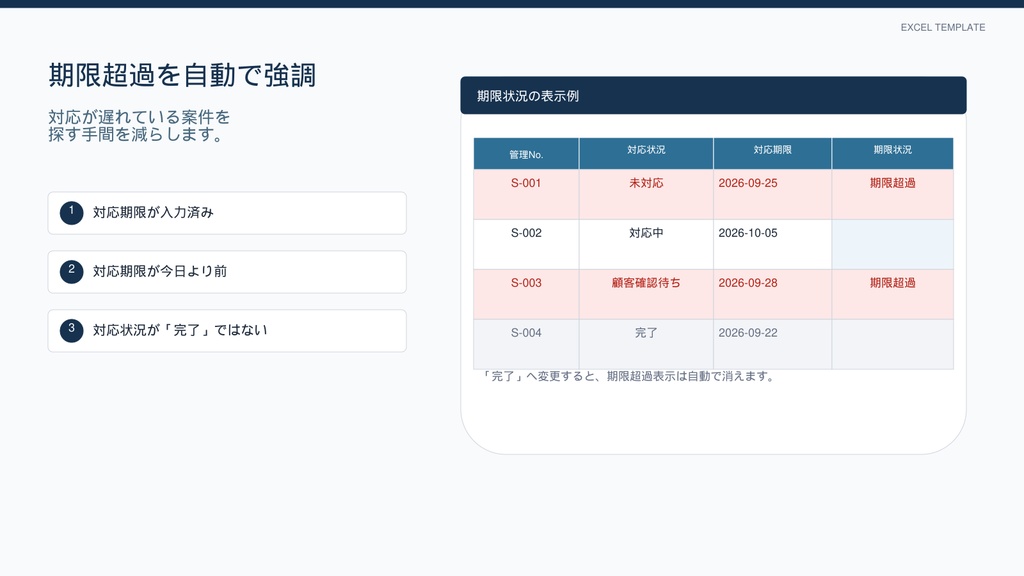The height and width of the screenshot is (576, 1024).
Task: Click the 未対応 status cell
Action: pyautogui.click(x=646, y=195)
